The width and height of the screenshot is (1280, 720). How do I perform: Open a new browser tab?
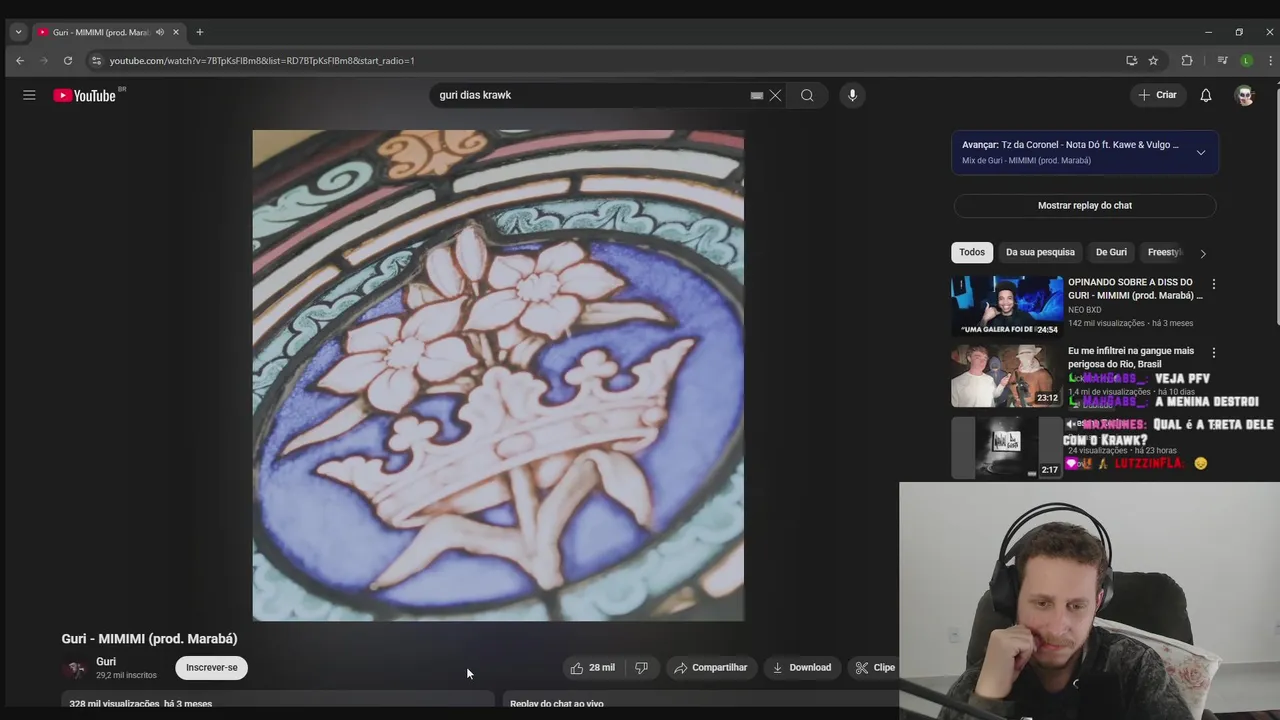[199, 32]
